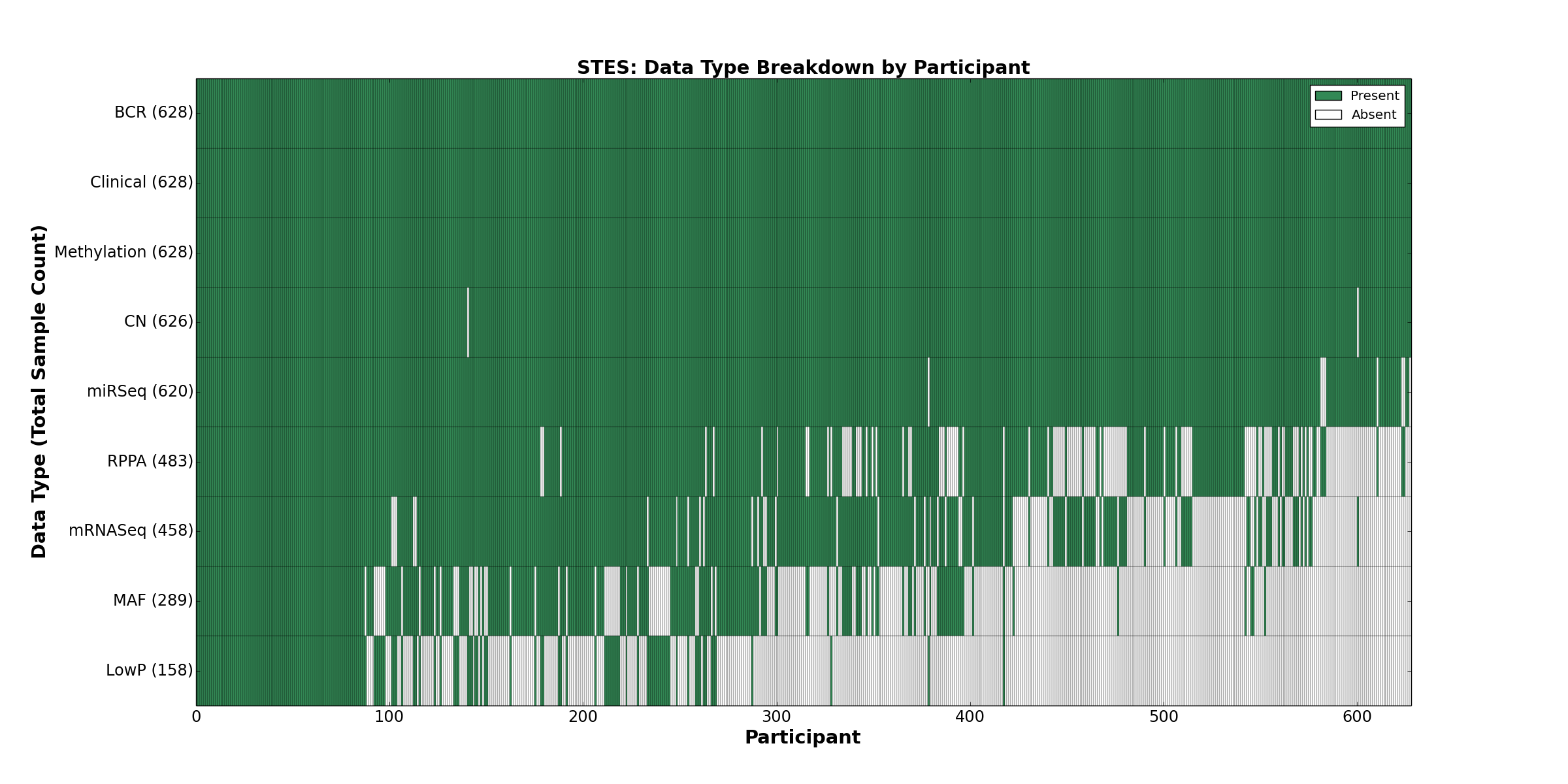Click the Data Type y-axis title

pos(39,391)
